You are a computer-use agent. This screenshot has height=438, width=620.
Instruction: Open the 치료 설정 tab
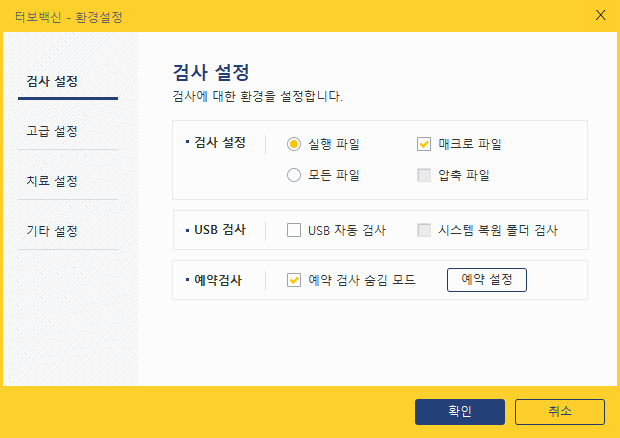click(52, 181)
